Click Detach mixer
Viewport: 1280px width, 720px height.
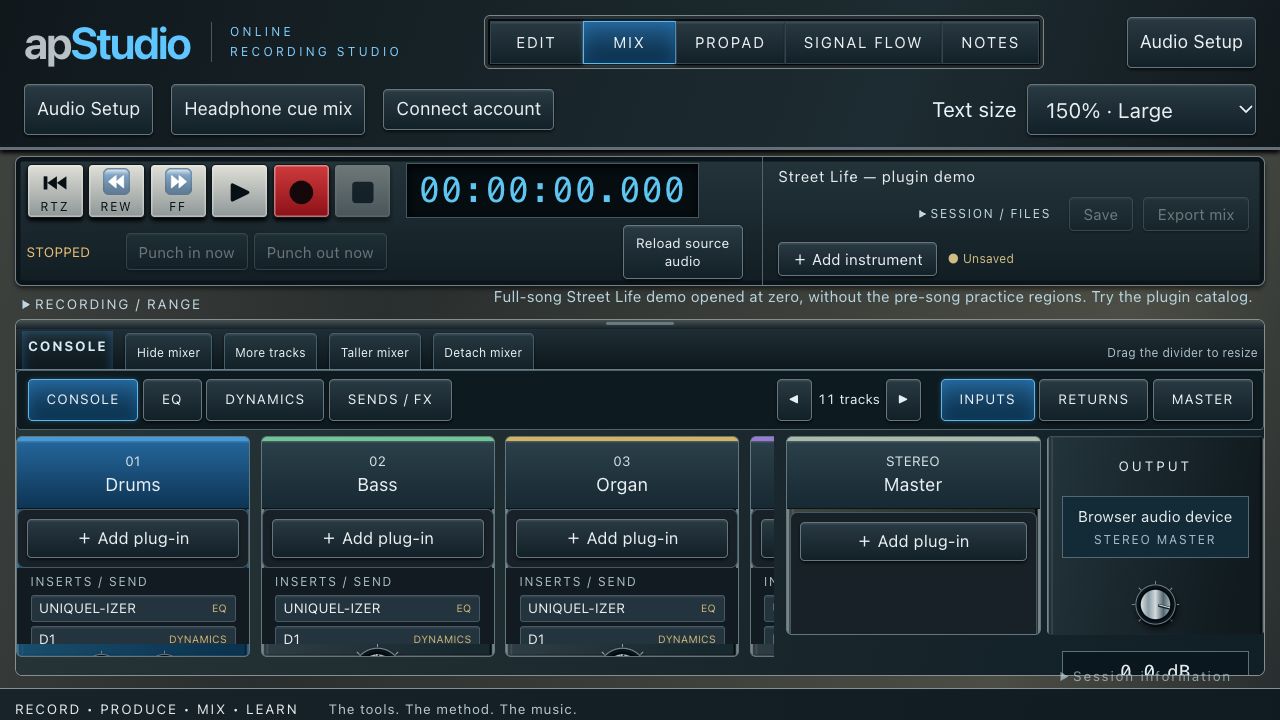(483, 352)
